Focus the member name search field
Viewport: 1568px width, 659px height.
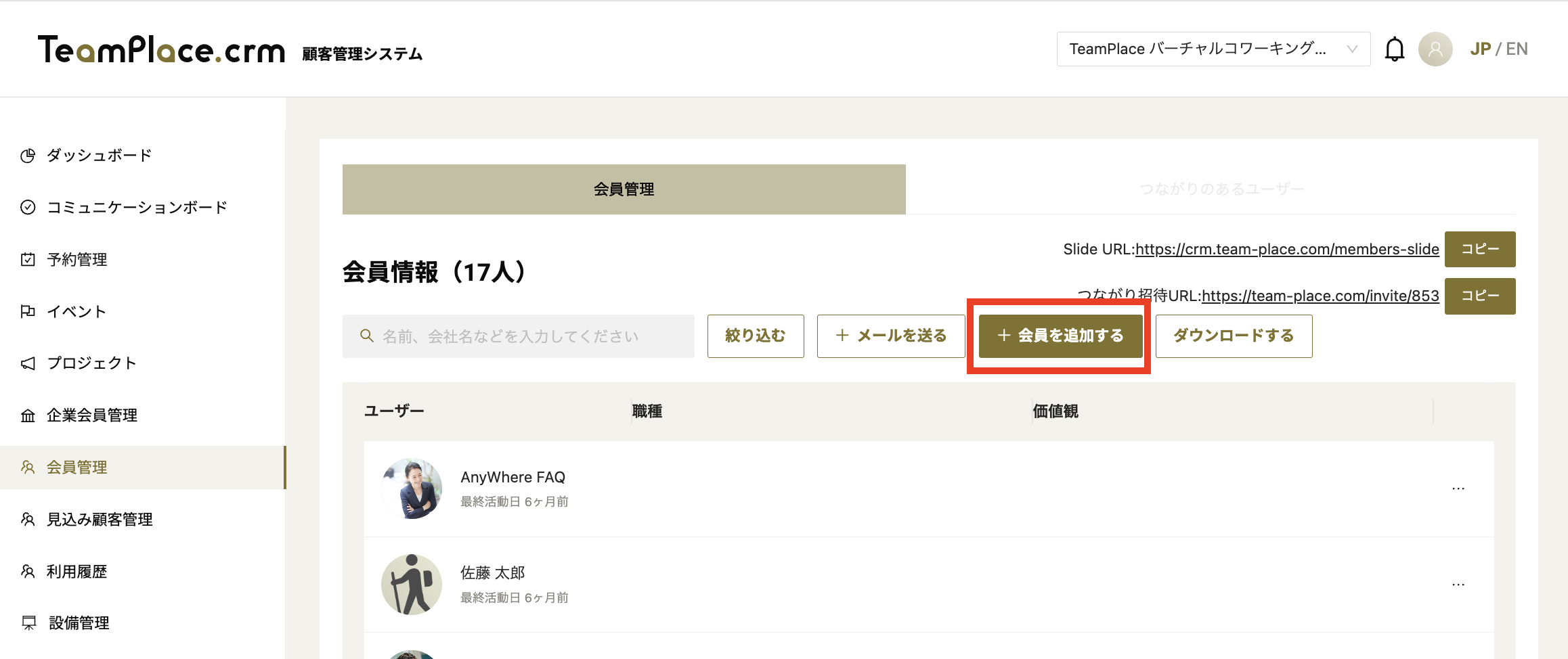pos(519,336)
